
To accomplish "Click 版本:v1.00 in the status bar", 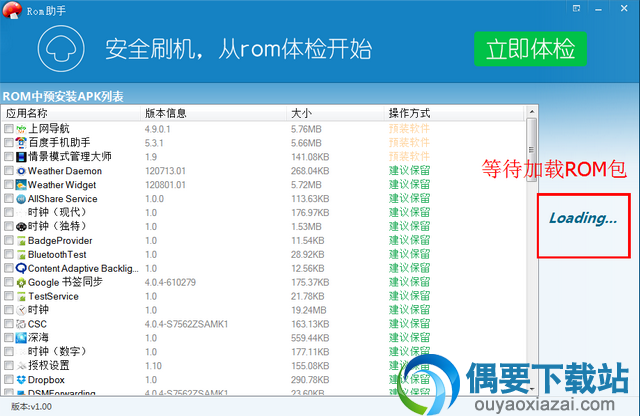I will (31, 407).
